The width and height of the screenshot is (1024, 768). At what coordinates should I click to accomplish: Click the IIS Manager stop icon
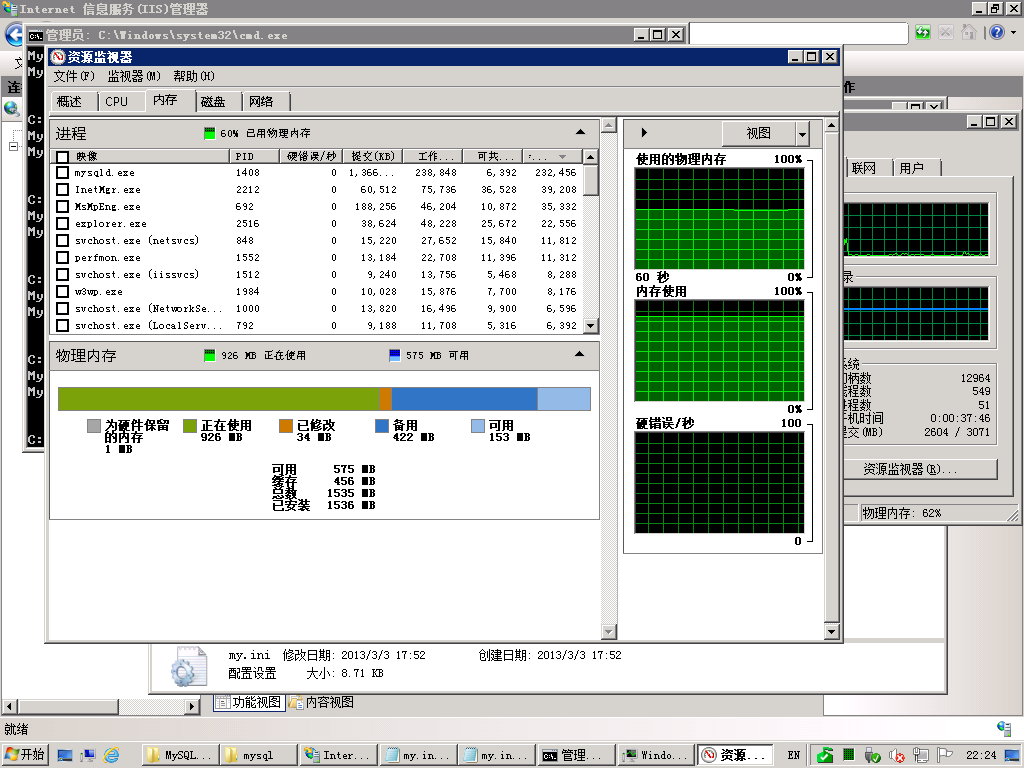[x=946, y=33]
